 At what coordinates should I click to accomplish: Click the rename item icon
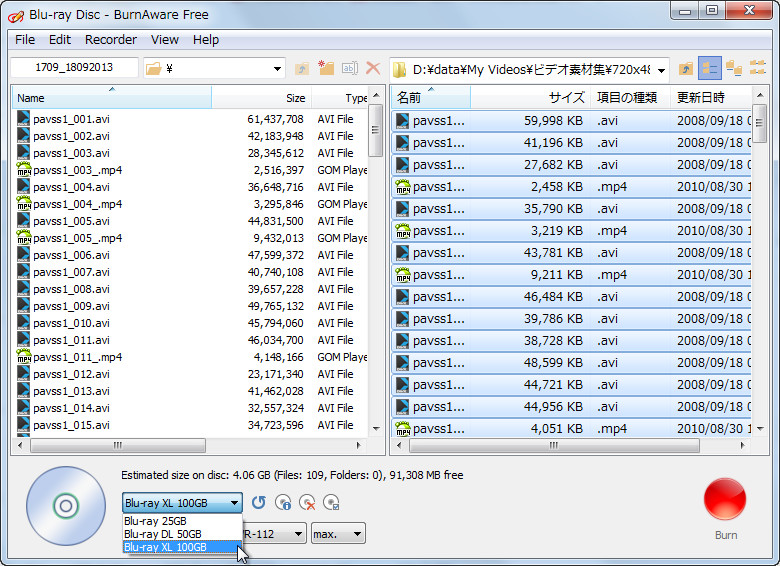pyautogui.click(x=350, y=68)
